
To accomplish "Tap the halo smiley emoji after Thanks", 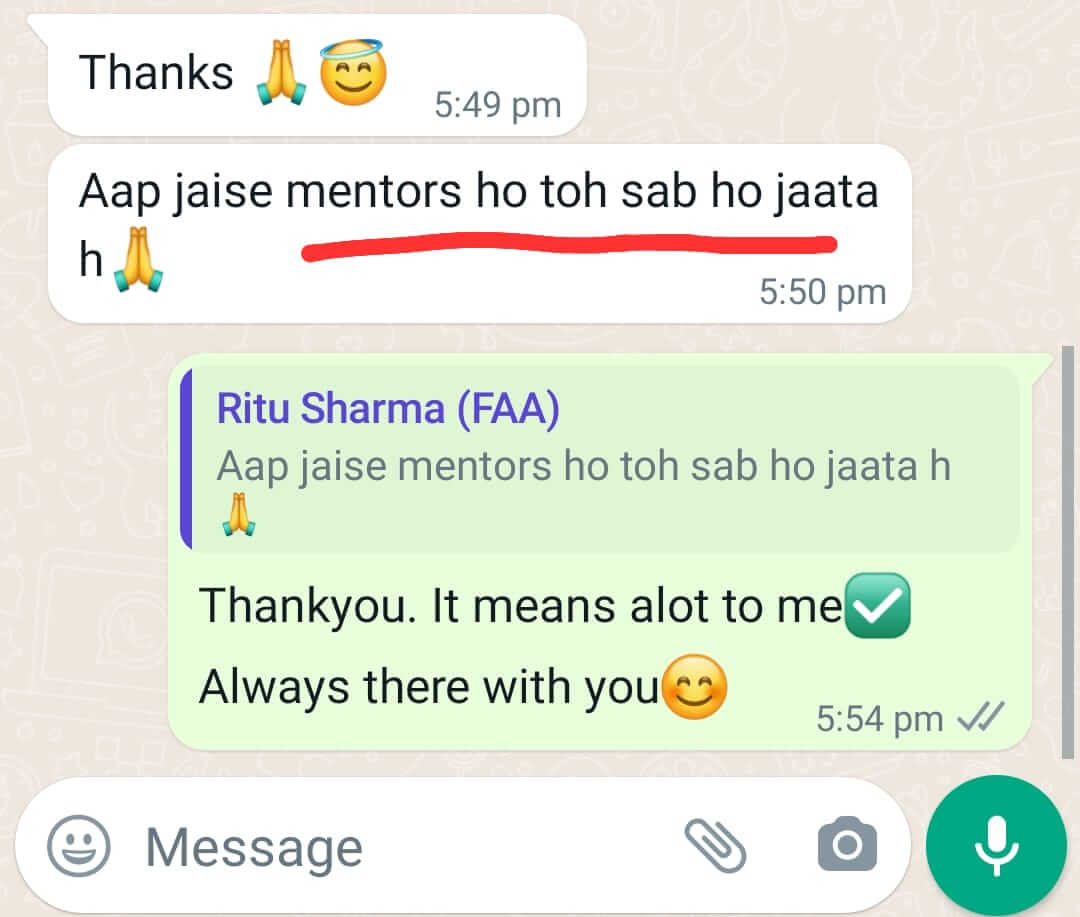I will (353, 72).
